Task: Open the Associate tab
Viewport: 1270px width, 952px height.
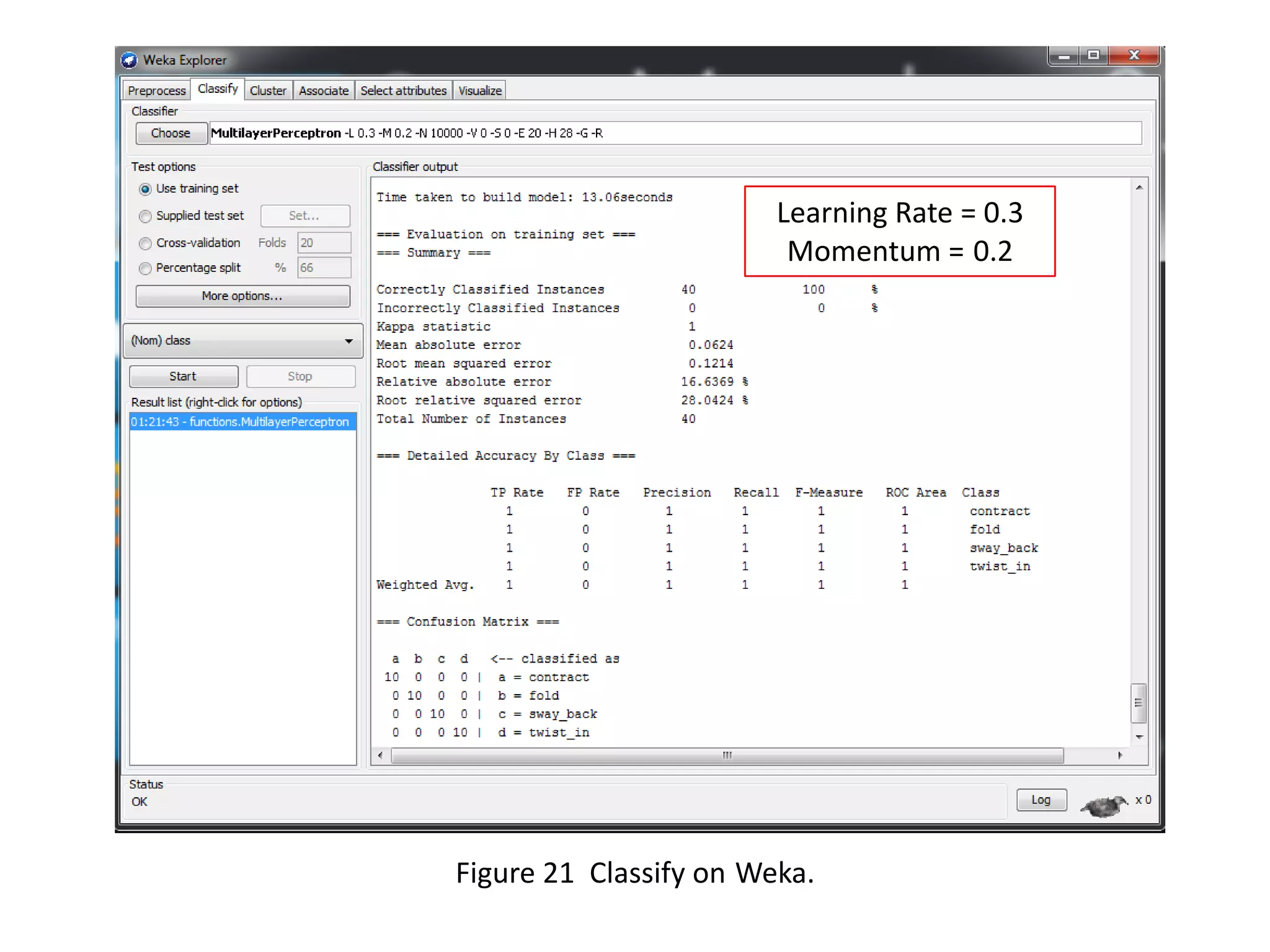Action: click(x=324, y=91)
